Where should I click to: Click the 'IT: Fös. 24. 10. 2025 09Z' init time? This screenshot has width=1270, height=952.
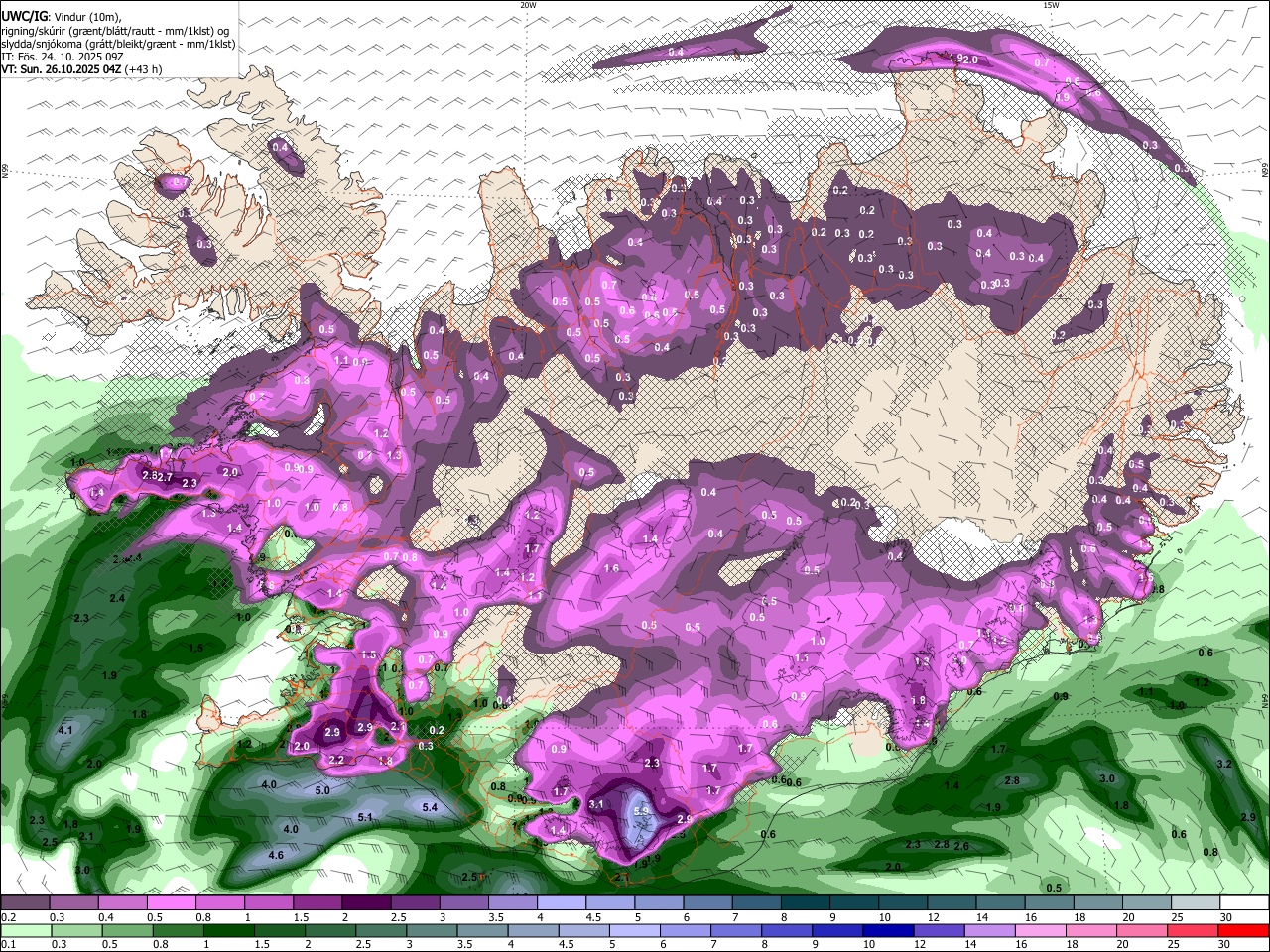coord(63,57)
